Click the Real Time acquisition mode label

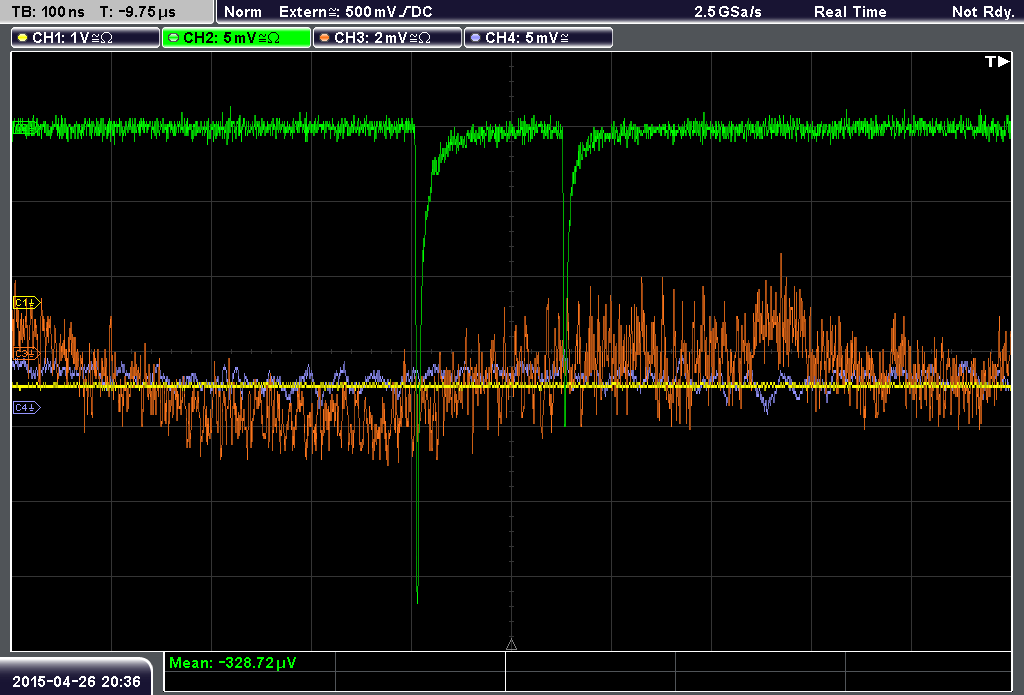click(850, 12)
